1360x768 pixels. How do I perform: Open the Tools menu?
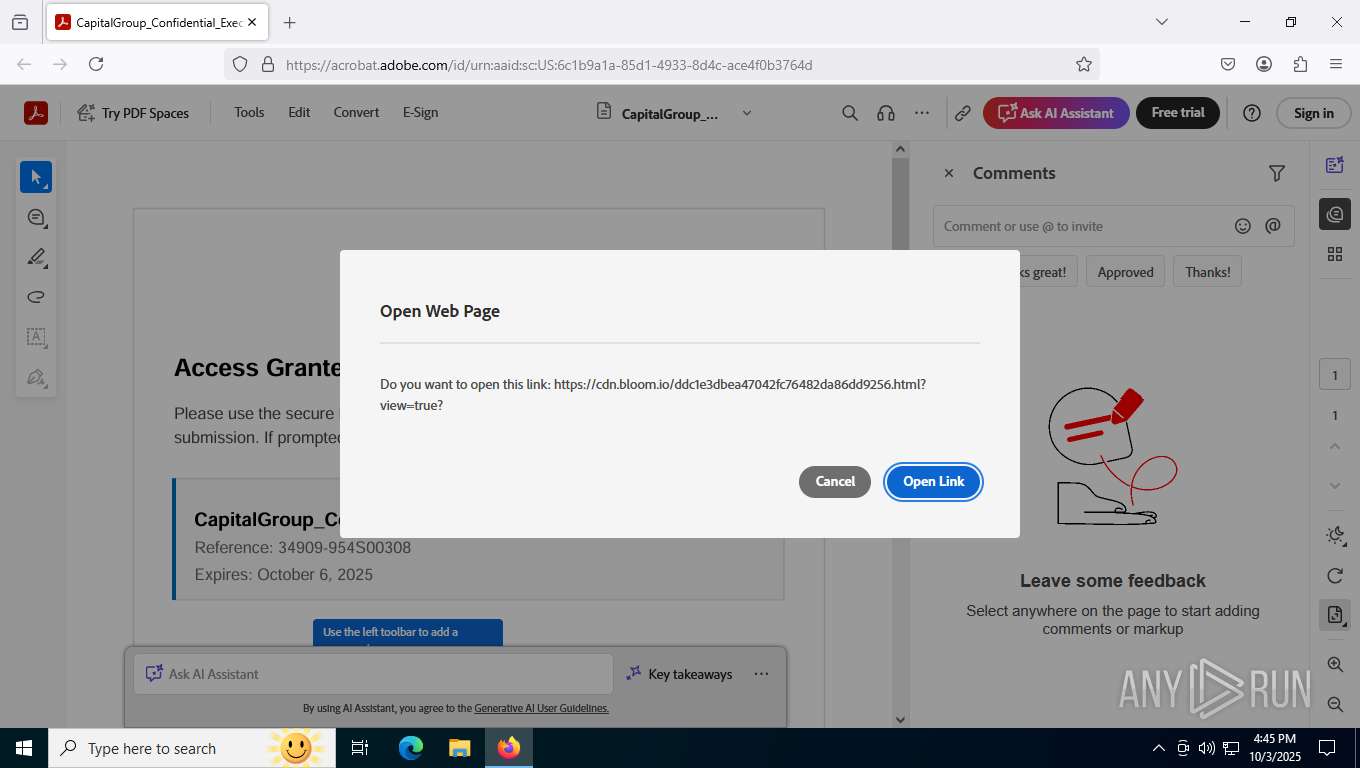249,113
